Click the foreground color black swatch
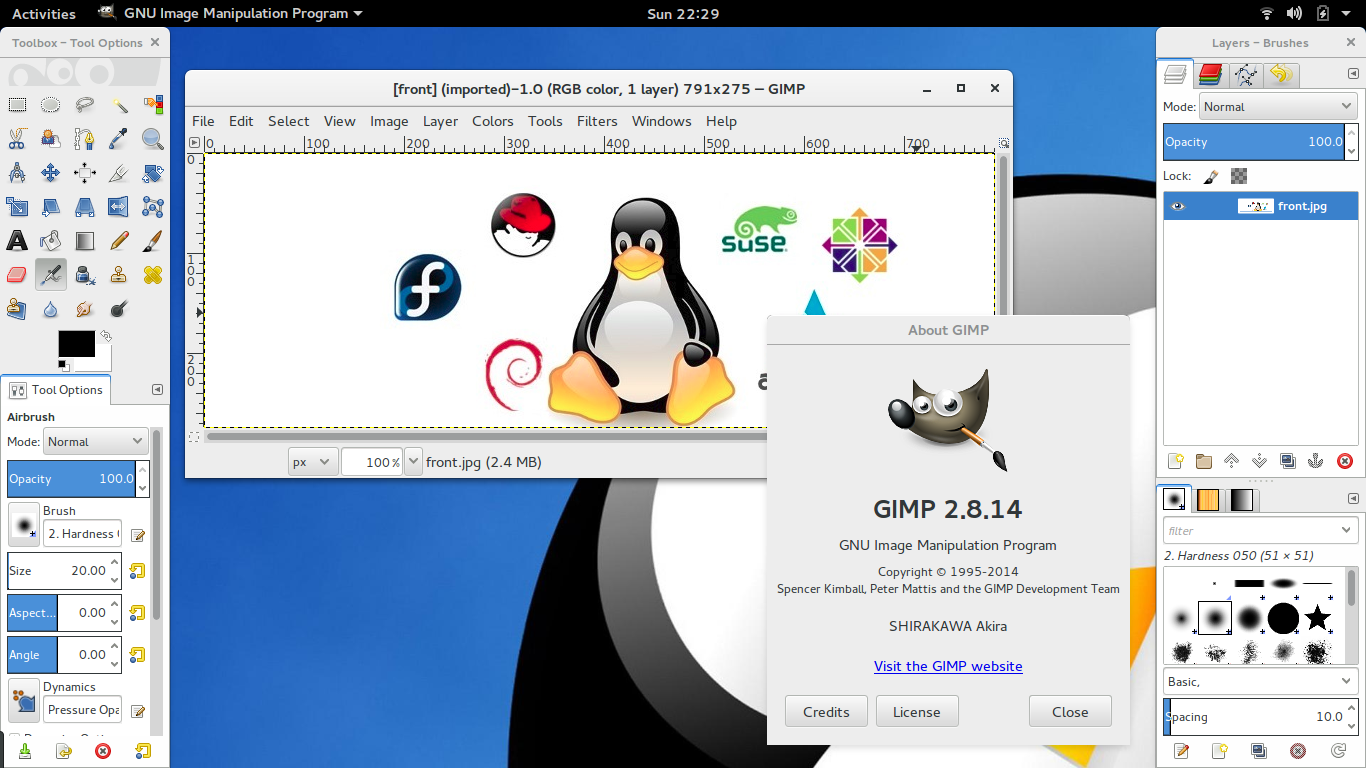Screen dimensions: 1366x768 (76, 344)
